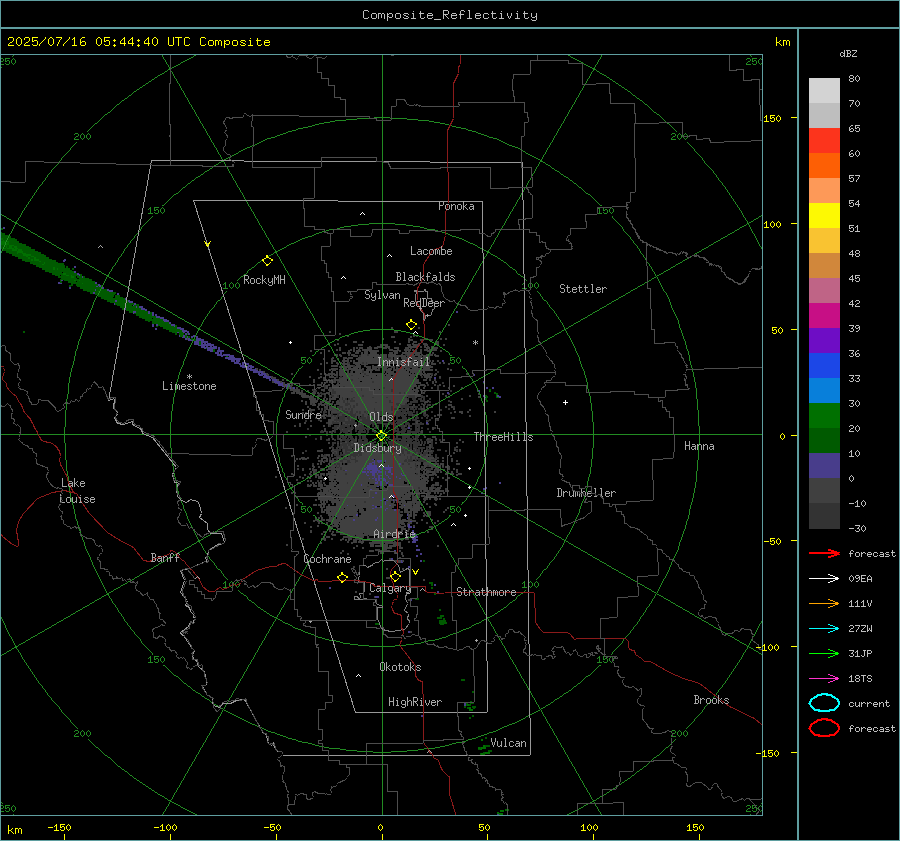The width and height of the screenshot is (900, 841).
Task: Select the red 60-65 dBZ swatch
Action: click(824, 141)
